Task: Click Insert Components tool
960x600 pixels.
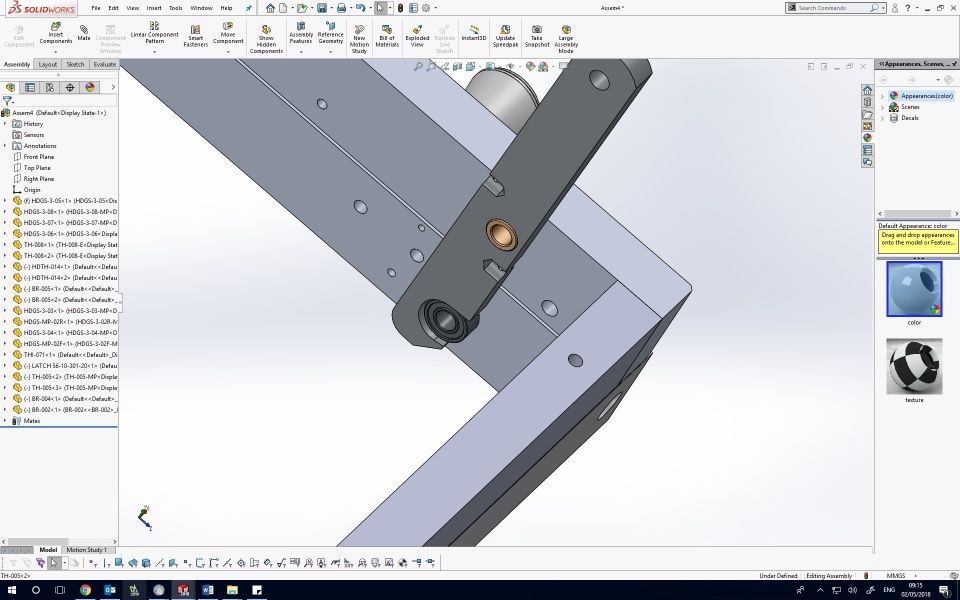Action: [x=56, y=34]
